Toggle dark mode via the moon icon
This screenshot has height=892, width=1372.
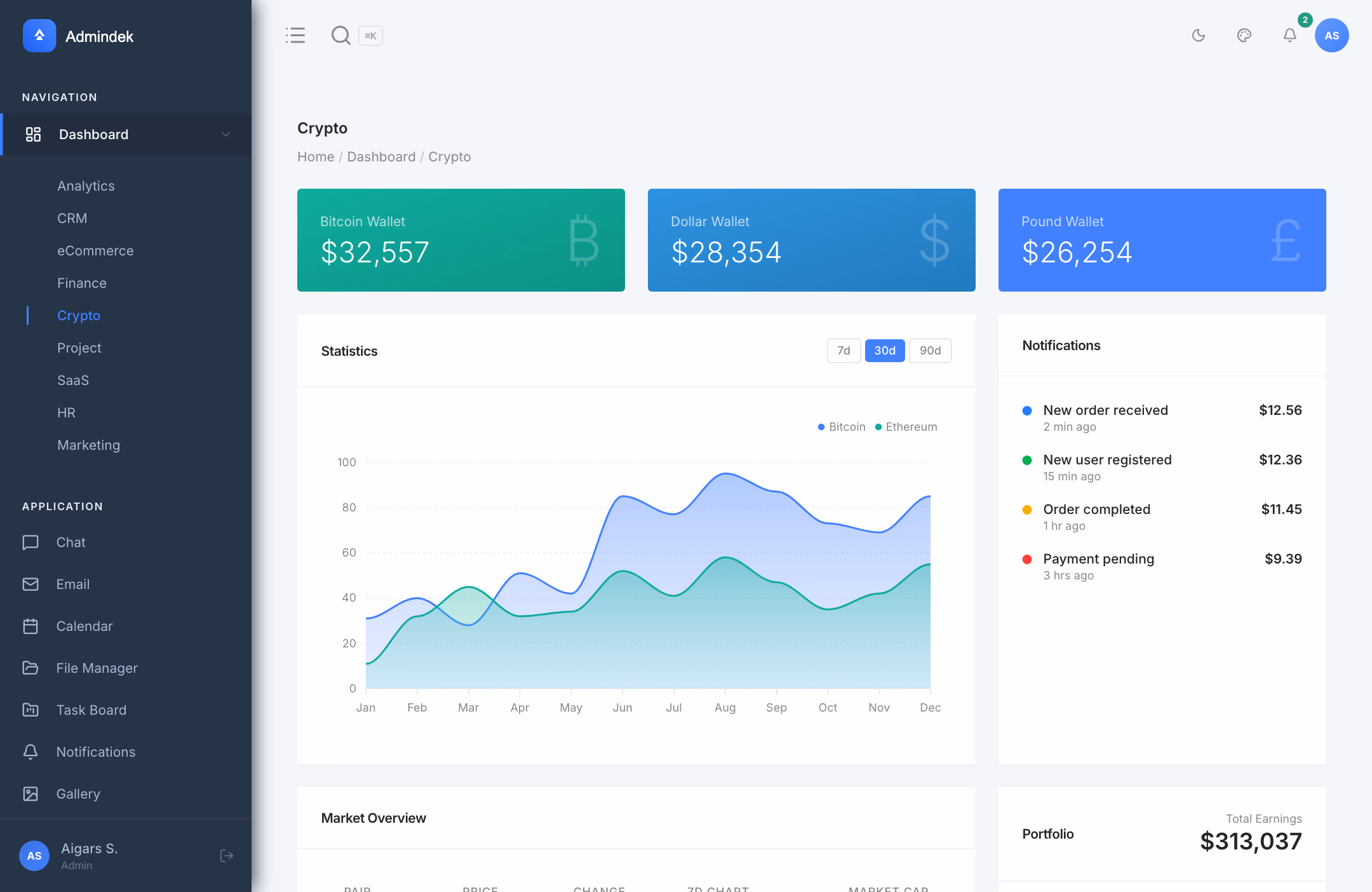[1199, 36]
